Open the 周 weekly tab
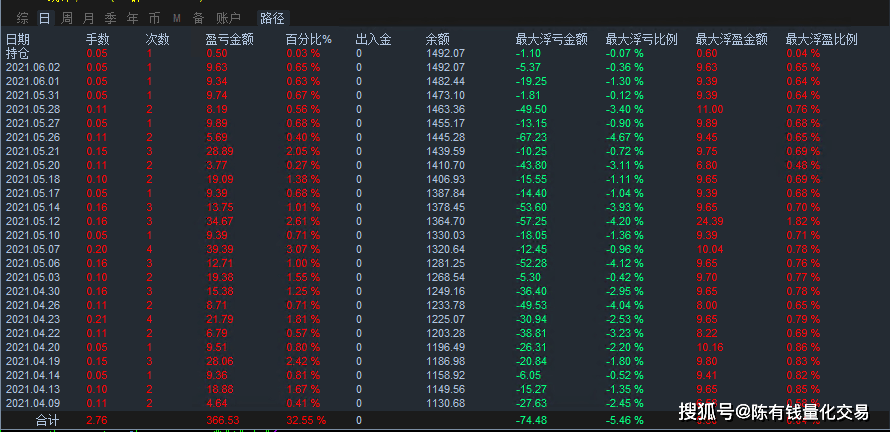 point(66,18)
